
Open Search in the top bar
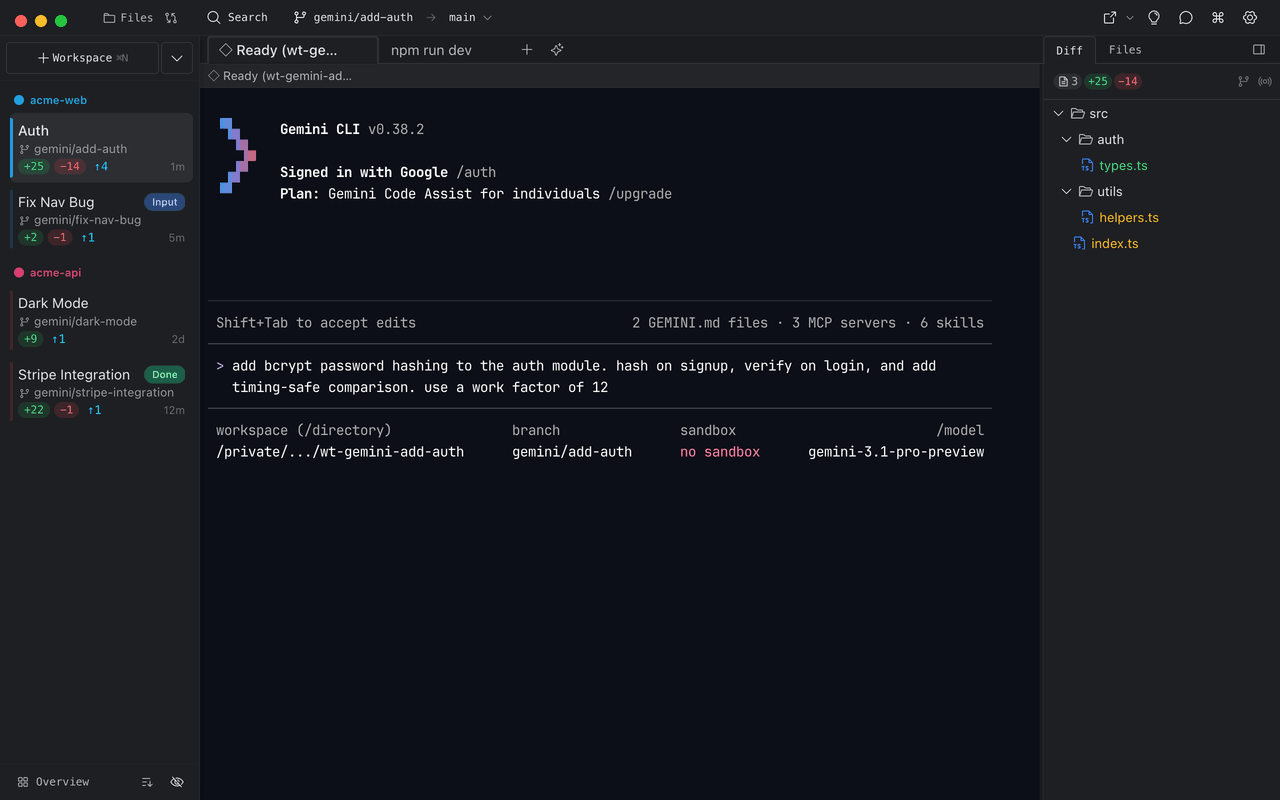[x=237, y=18]
